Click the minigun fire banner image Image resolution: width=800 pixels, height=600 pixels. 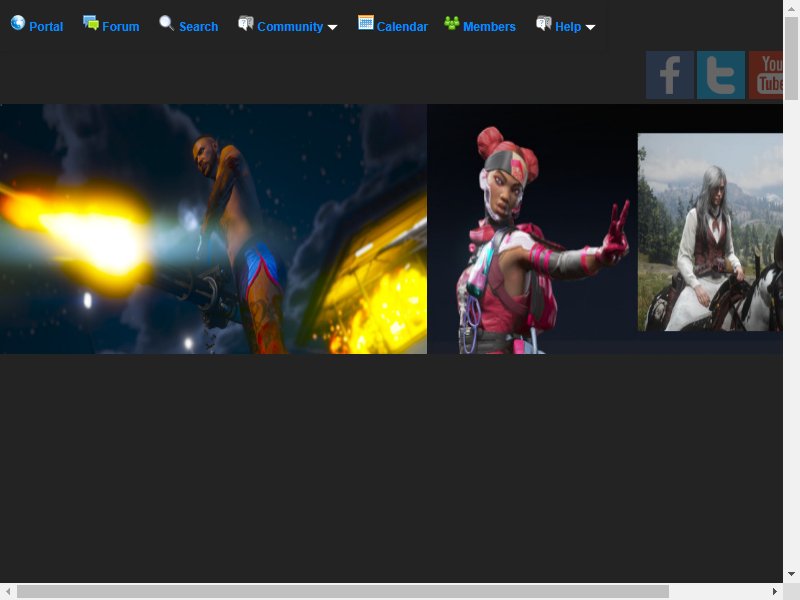213,229
